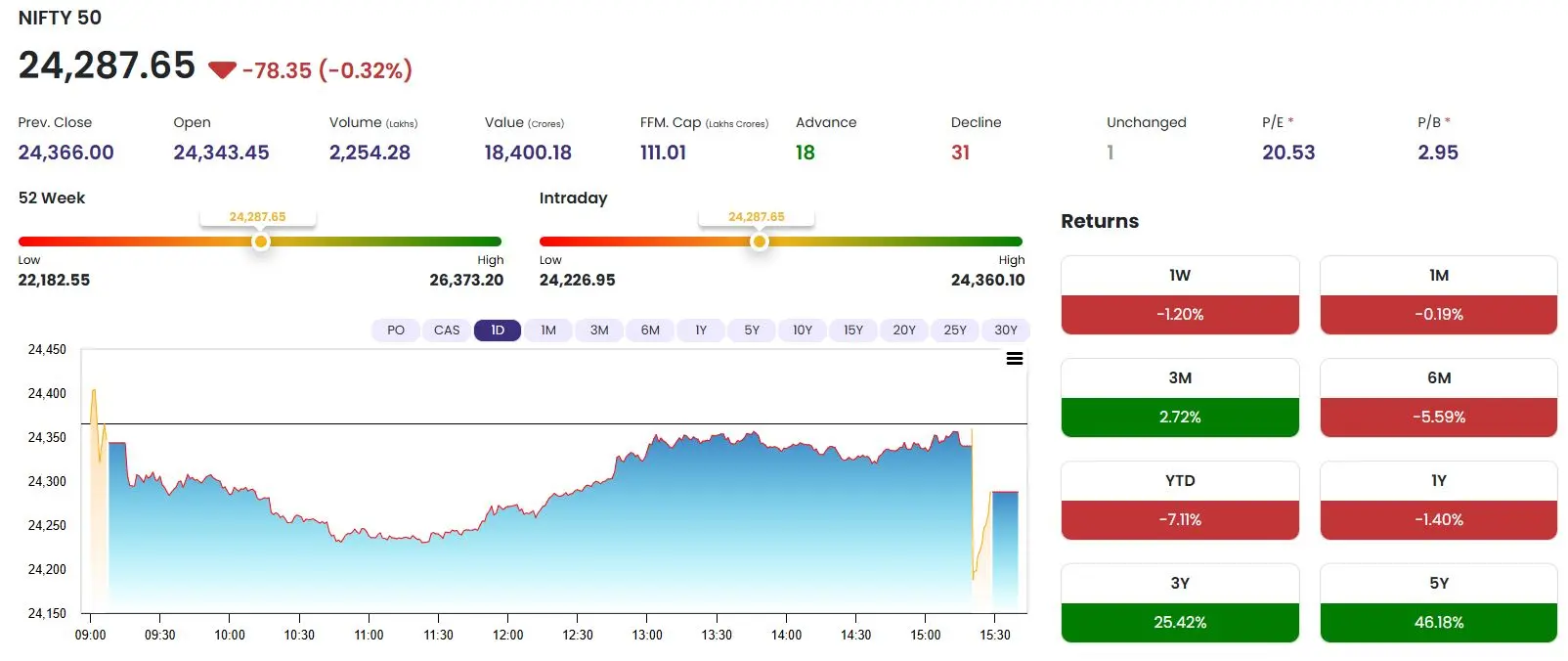The width and height of the screenshot is (1568, 661).
Task: Open the chart hamburger menu icon
Action: point(1015,359)
